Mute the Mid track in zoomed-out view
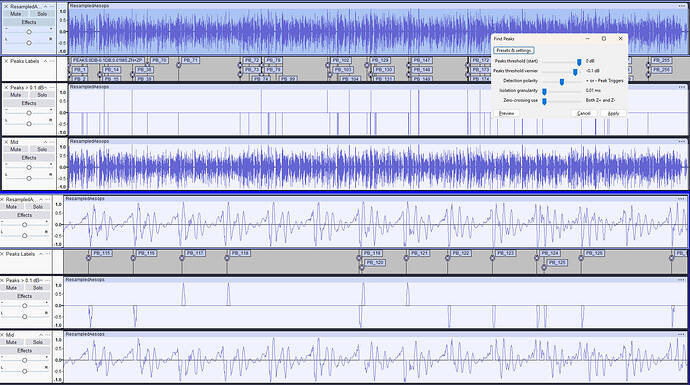Screen dimensions: 690x385 click(16, 150)
